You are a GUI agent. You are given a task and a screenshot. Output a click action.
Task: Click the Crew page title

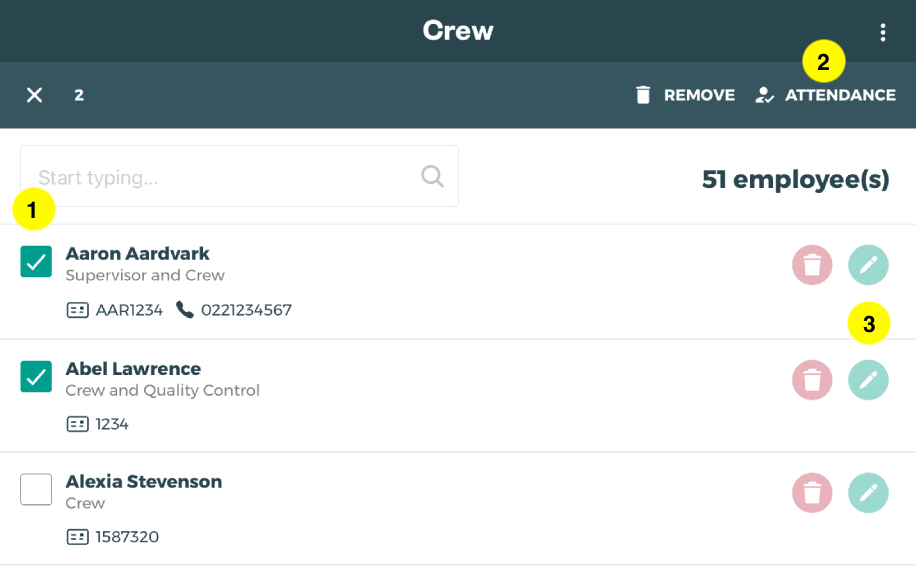pos(458,31)
